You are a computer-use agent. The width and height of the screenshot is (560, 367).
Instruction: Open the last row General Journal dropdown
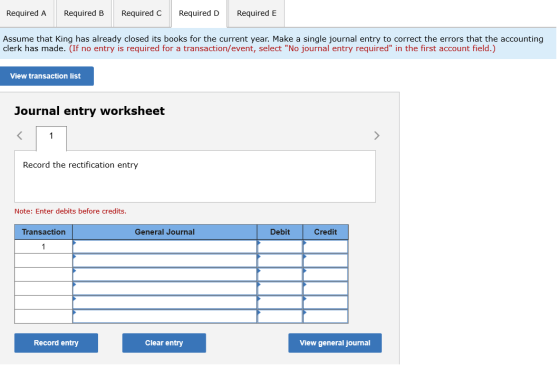[165, 317]
